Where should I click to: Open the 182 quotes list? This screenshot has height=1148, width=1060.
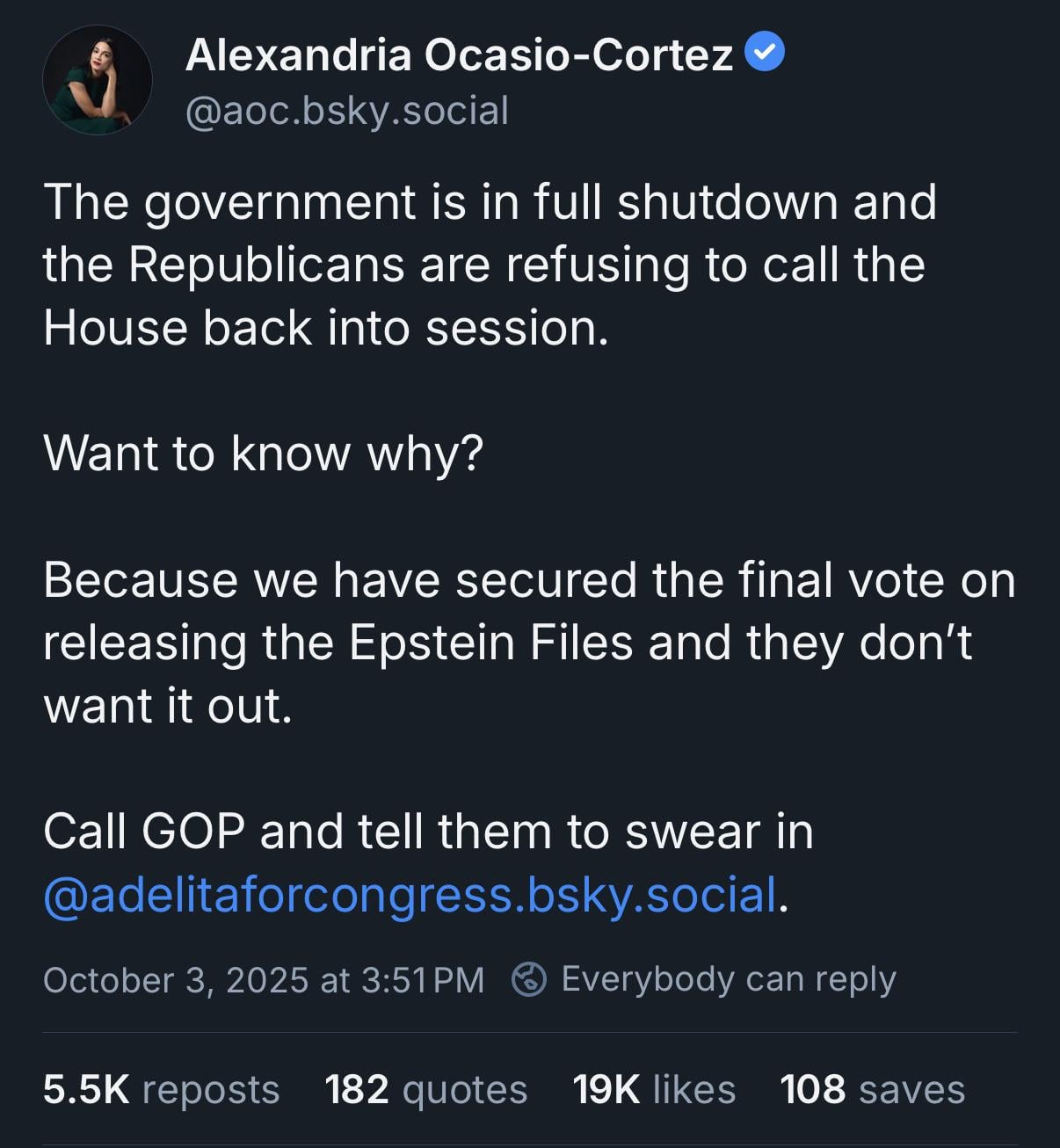pos(426,1090)
